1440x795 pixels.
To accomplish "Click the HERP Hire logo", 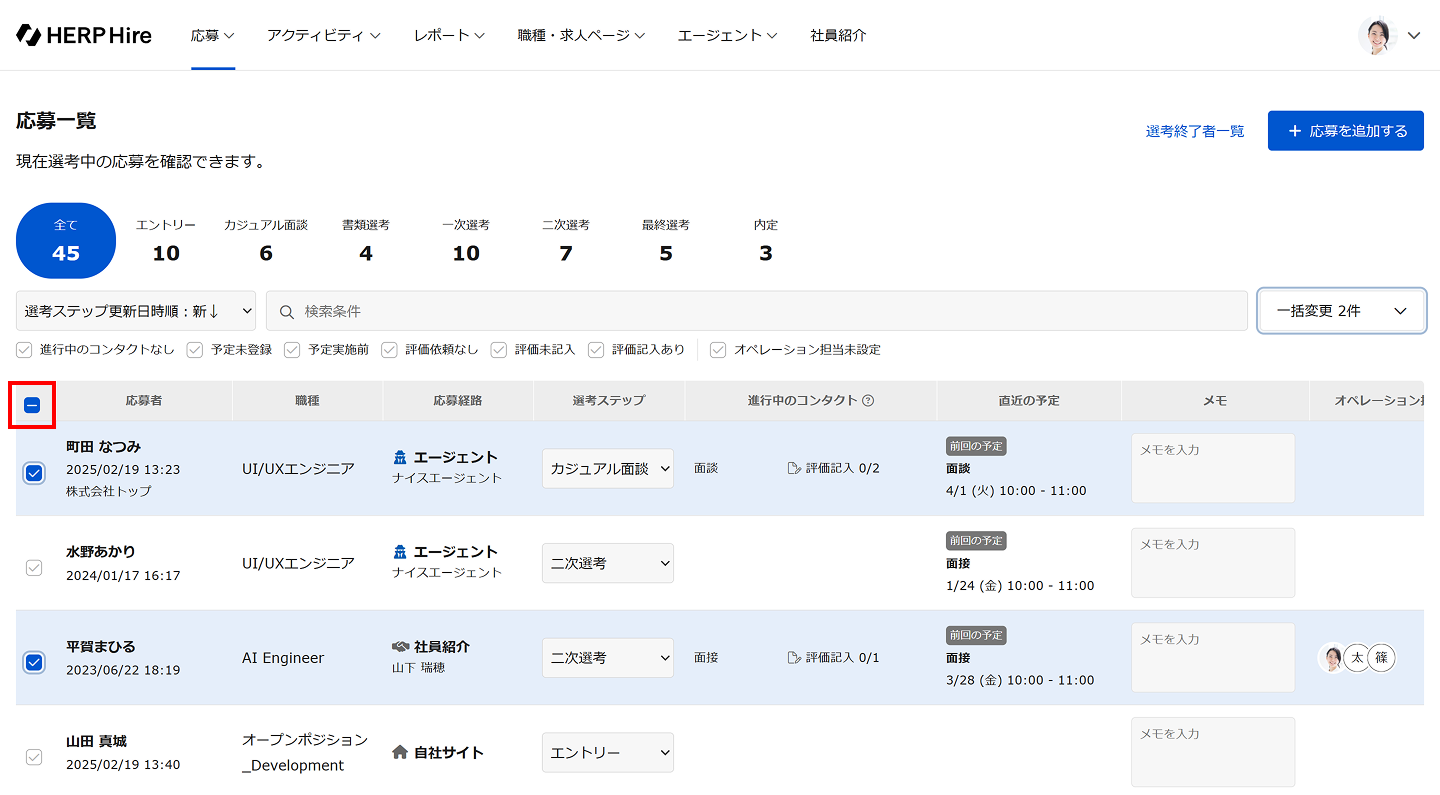I will pyautogui.click(x=84, y=35).
